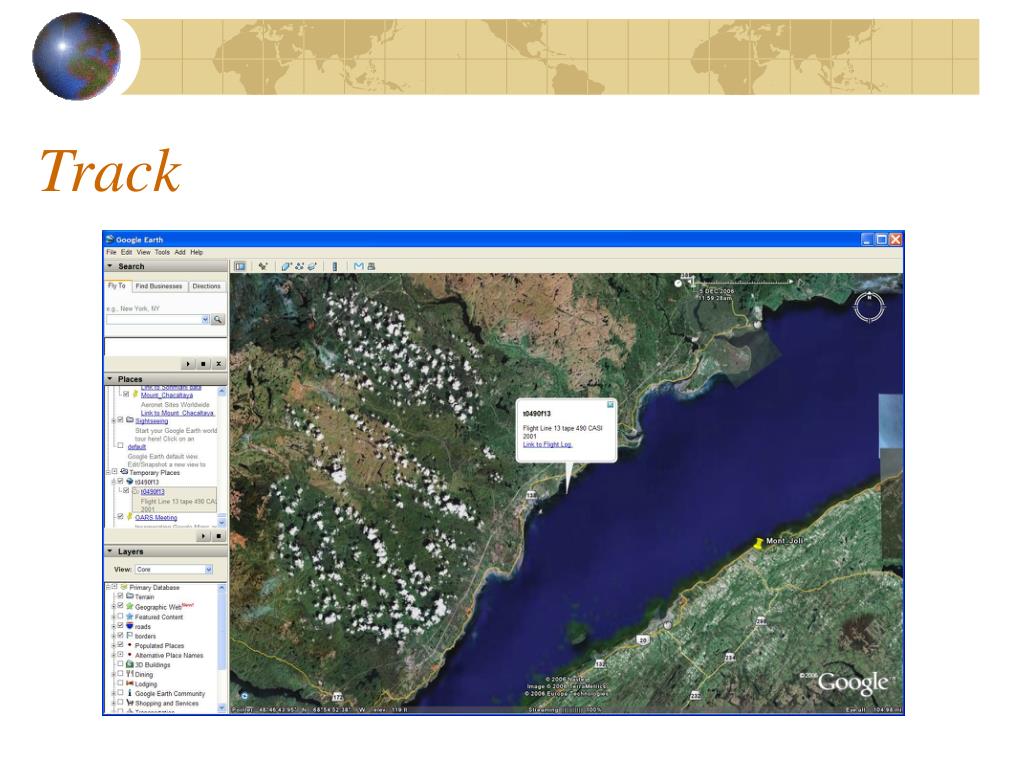
Task: Stop tour button under Places panel
Action: point(219,536)
